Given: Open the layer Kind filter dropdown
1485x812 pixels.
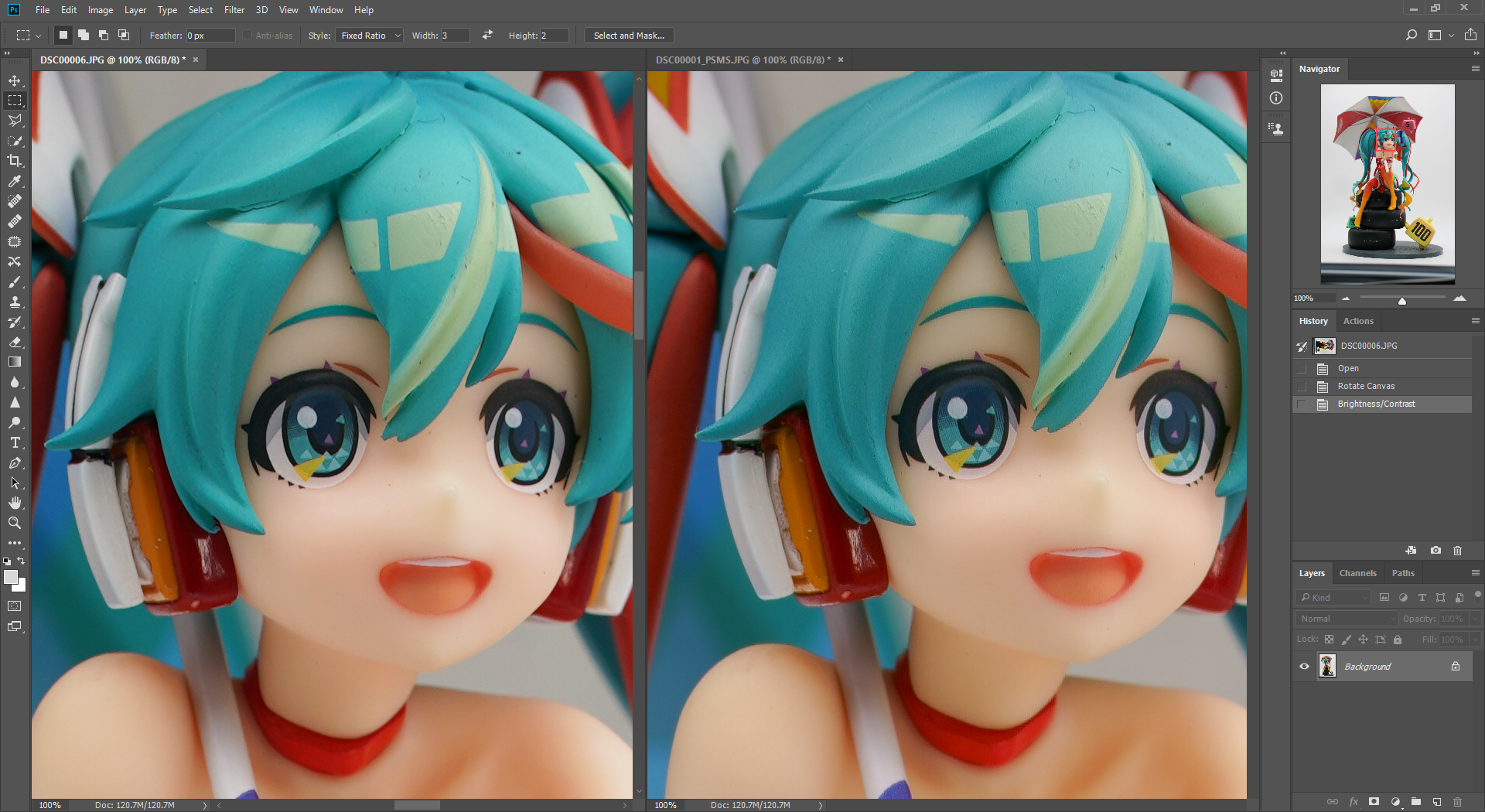Looking at the screenshot, I should coord(1334,598).
